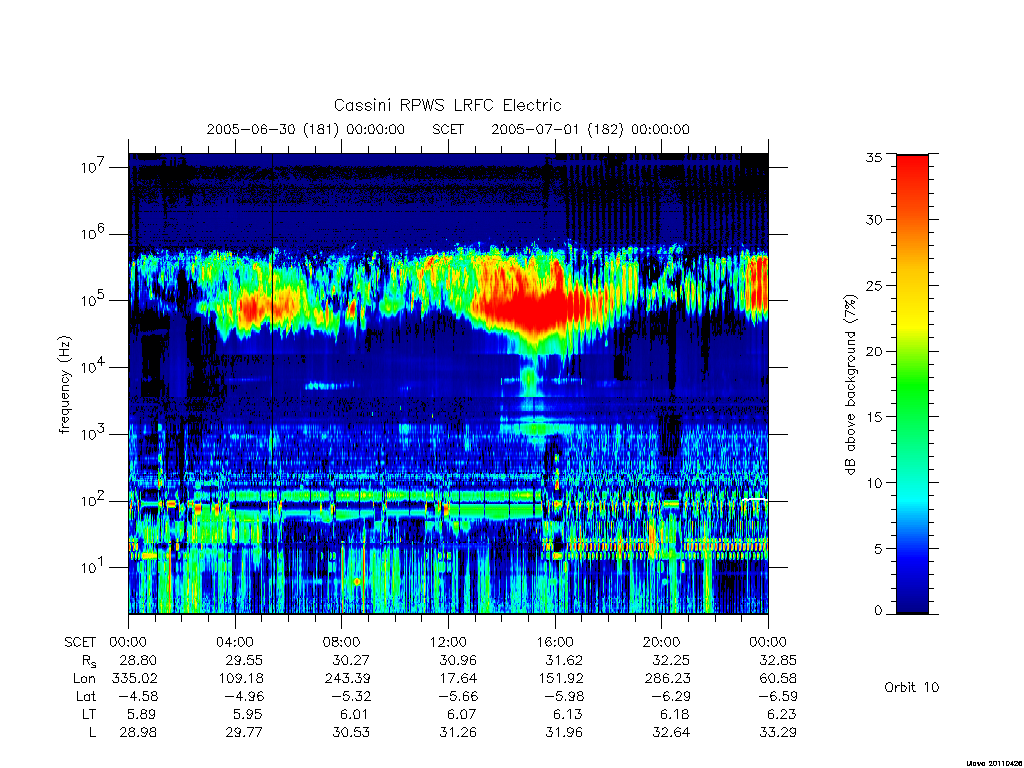Click the colorbar value 5
This screenshot has width=1024, height=768.
[x=878, y=549]
